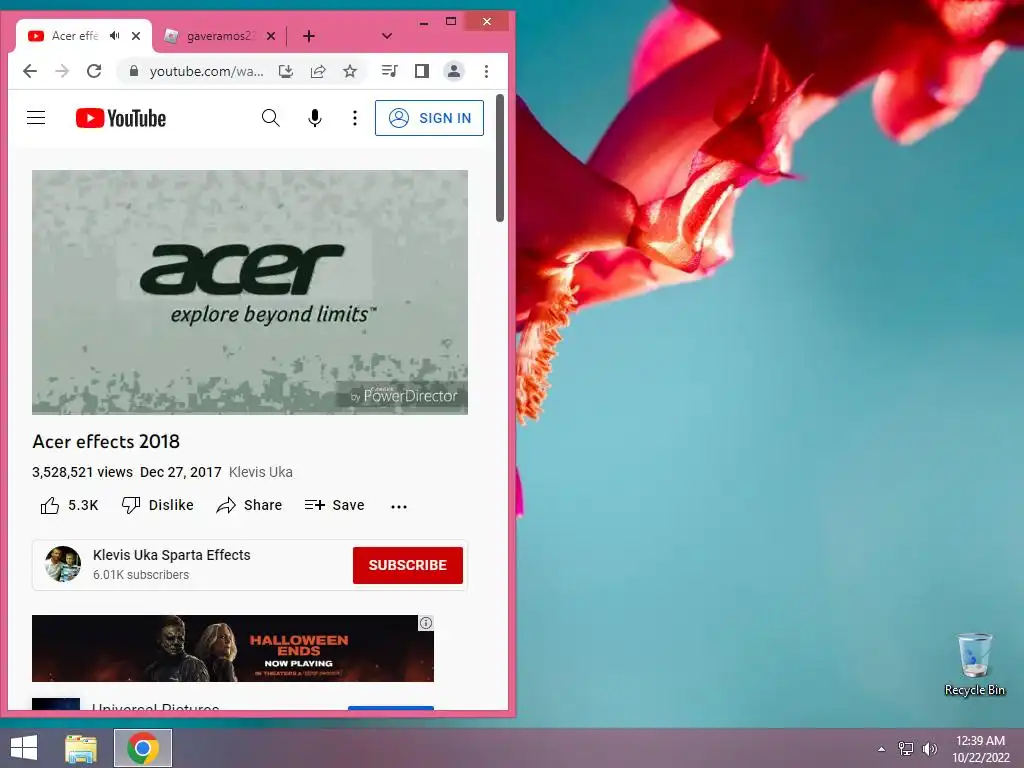Close the Acer effects tab

click(x=136, y=36)
